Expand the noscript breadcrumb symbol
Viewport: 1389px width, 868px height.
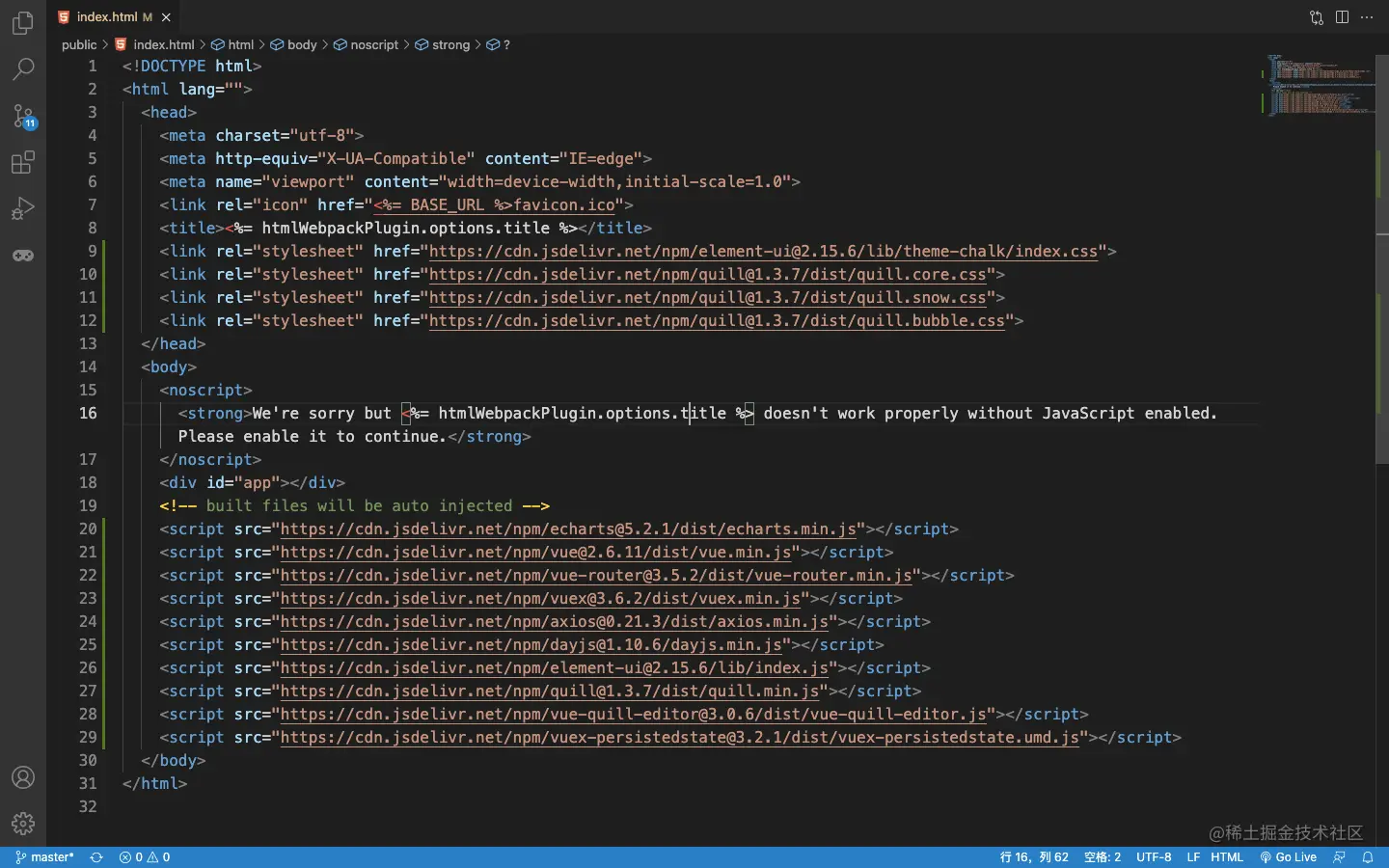[366, 44]
